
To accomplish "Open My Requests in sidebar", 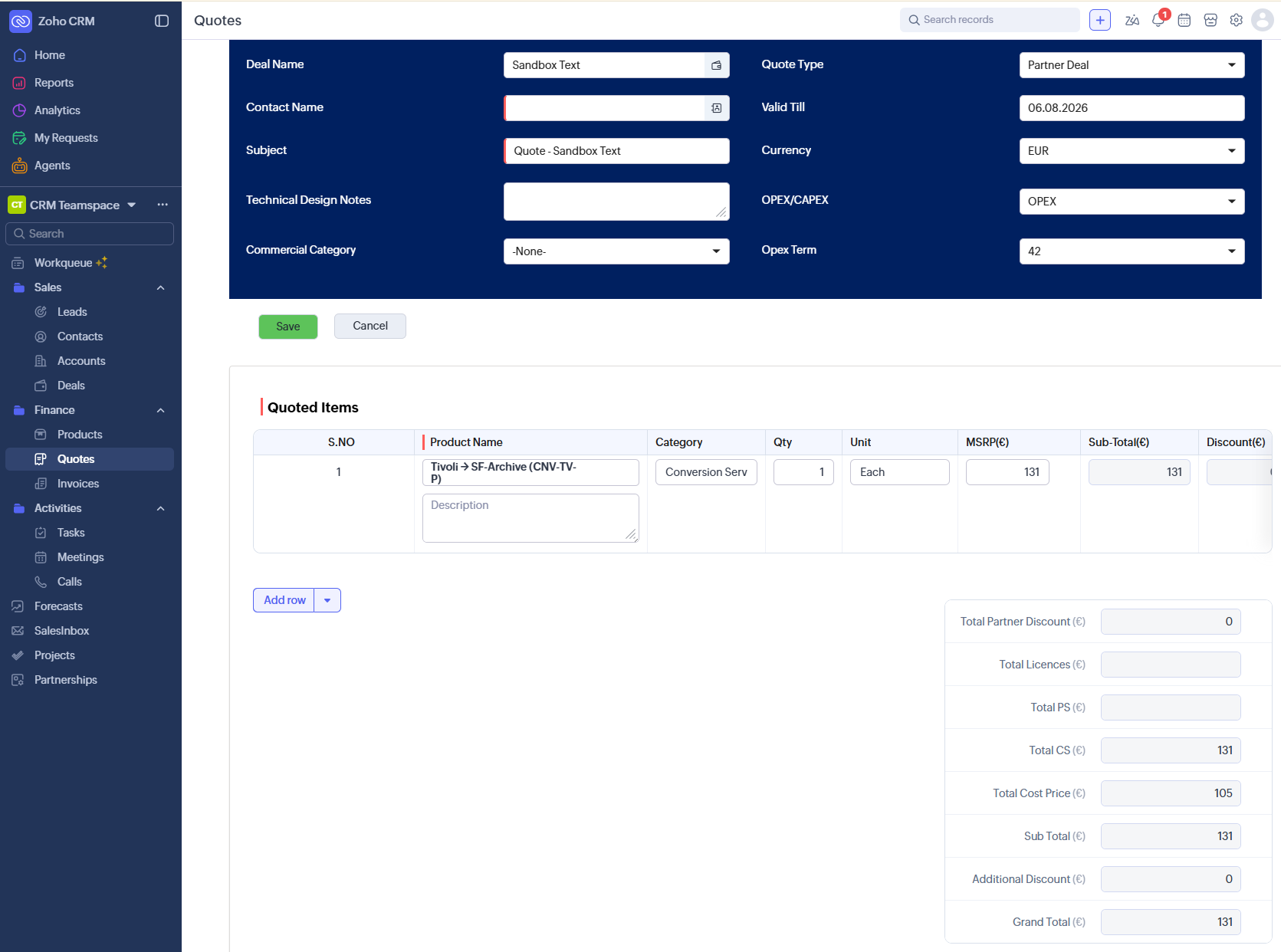I will pyautogui.click(x=66, y=138).
